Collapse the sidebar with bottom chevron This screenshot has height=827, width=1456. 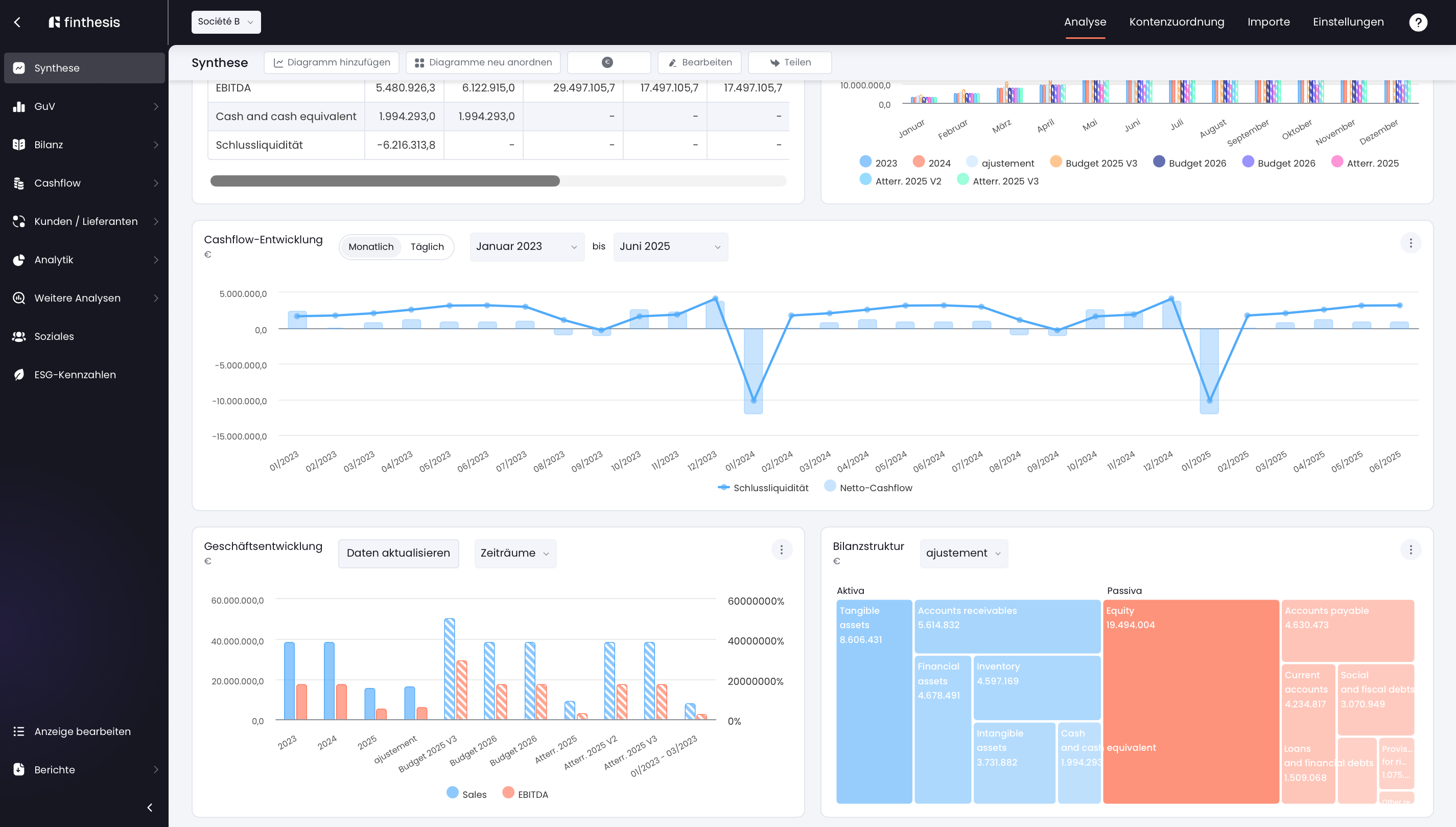tap(150, 807)
